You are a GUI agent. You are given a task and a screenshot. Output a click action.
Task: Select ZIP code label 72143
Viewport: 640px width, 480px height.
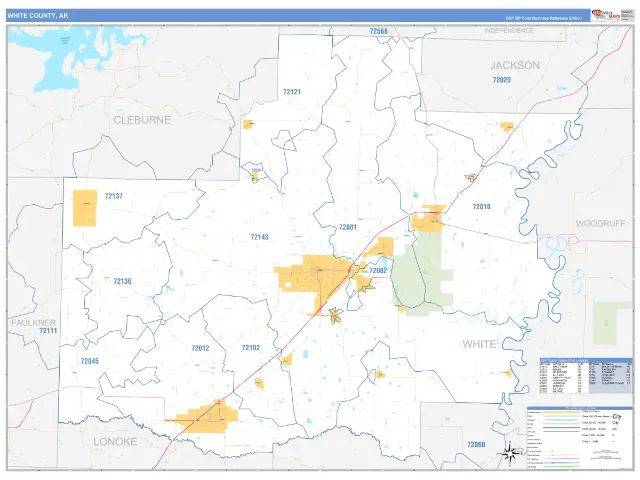coord(260,237)
